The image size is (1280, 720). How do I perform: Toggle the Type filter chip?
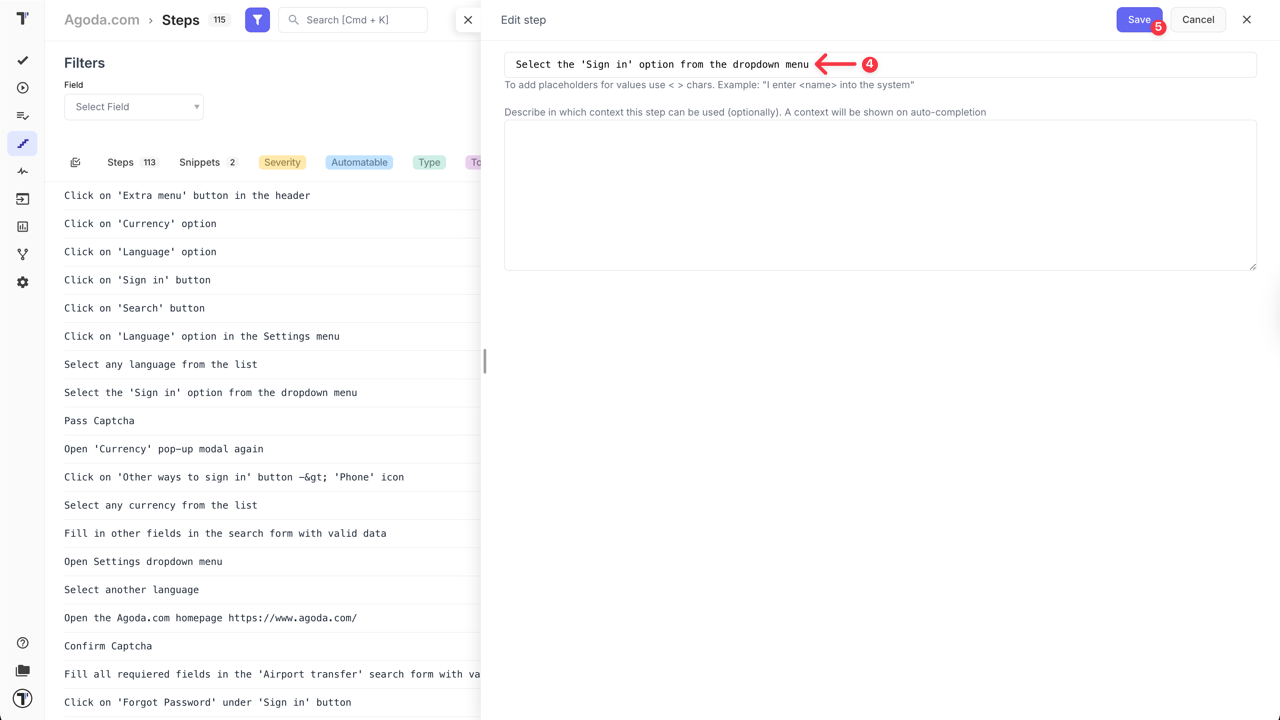tap(428, 162)
